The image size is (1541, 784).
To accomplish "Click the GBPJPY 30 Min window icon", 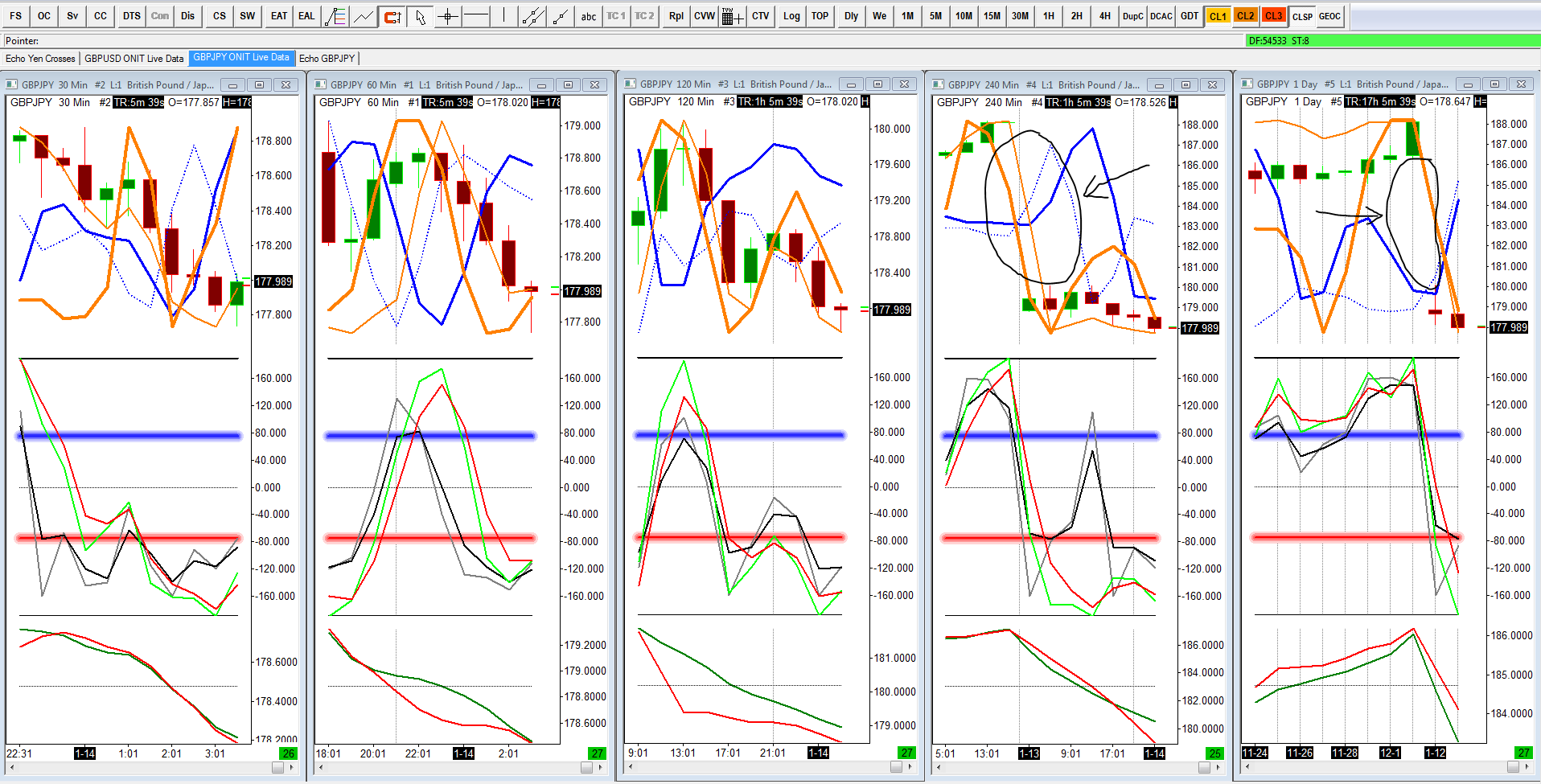I will coord(12,84).
